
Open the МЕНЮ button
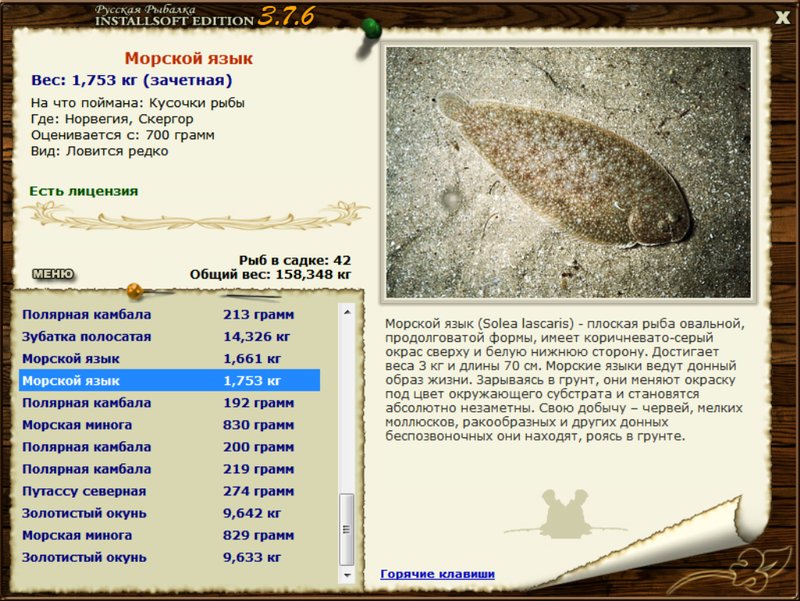click(53, 274)
